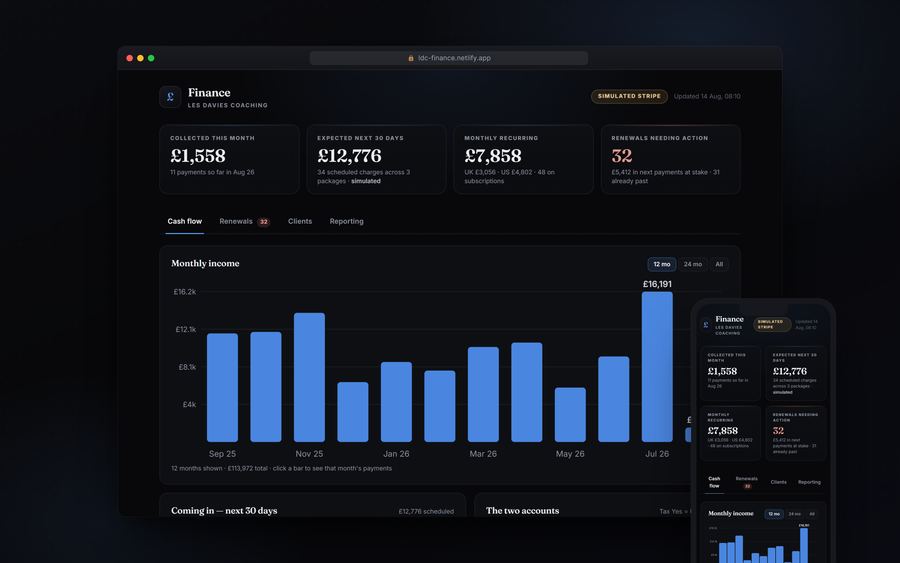
Task: Click the Simulated Stripe badge on phone mockup
Action: pos(772,324)
